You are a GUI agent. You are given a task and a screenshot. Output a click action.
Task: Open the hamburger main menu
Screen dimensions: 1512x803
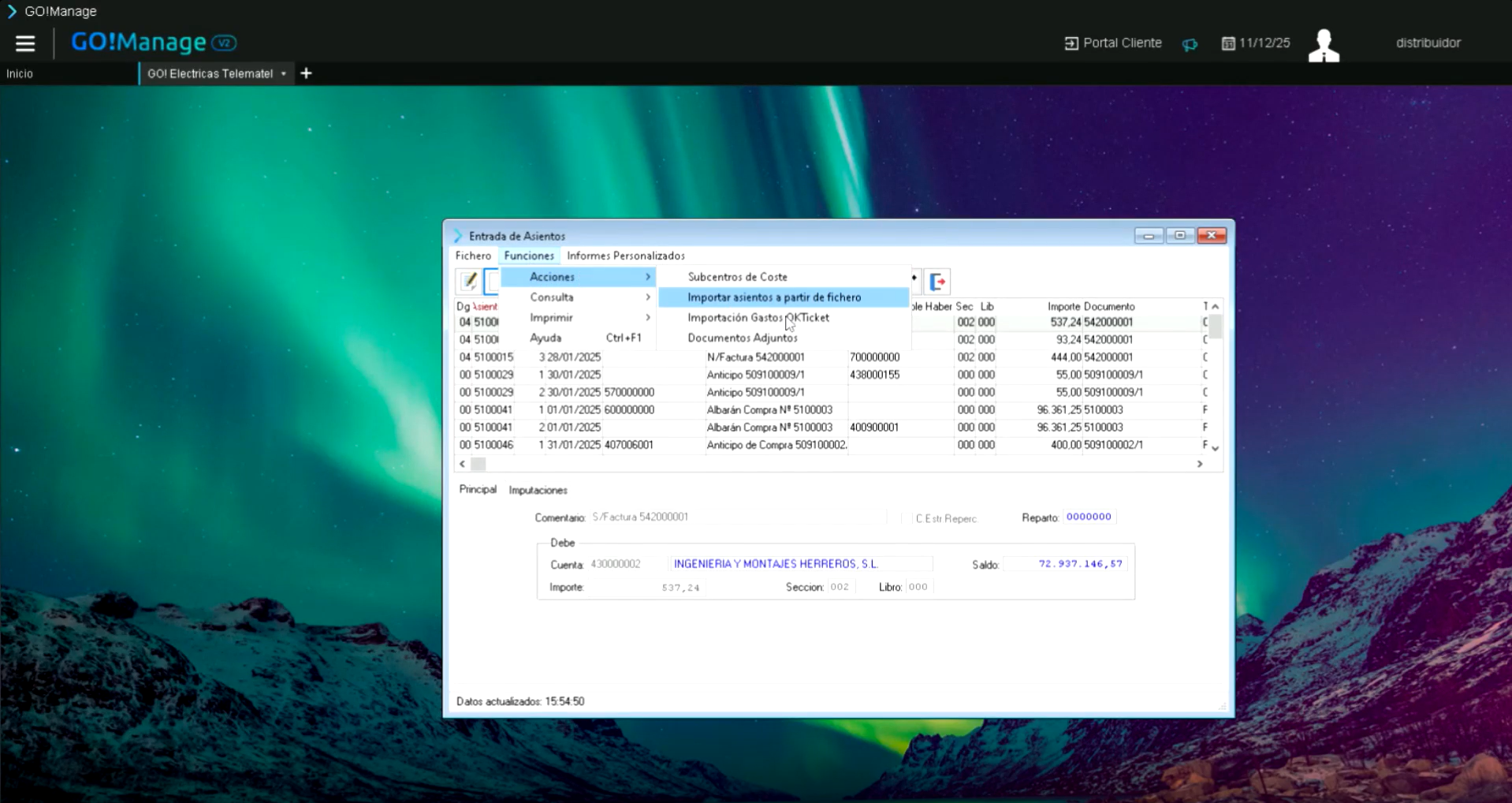[25, 43]
